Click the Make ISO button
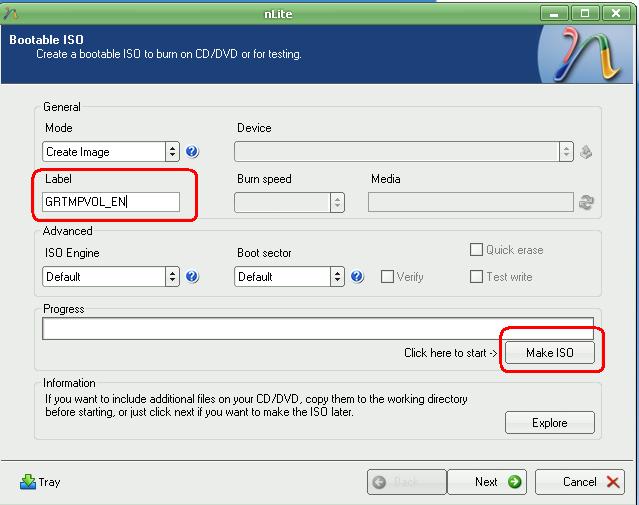 [550, 353]
